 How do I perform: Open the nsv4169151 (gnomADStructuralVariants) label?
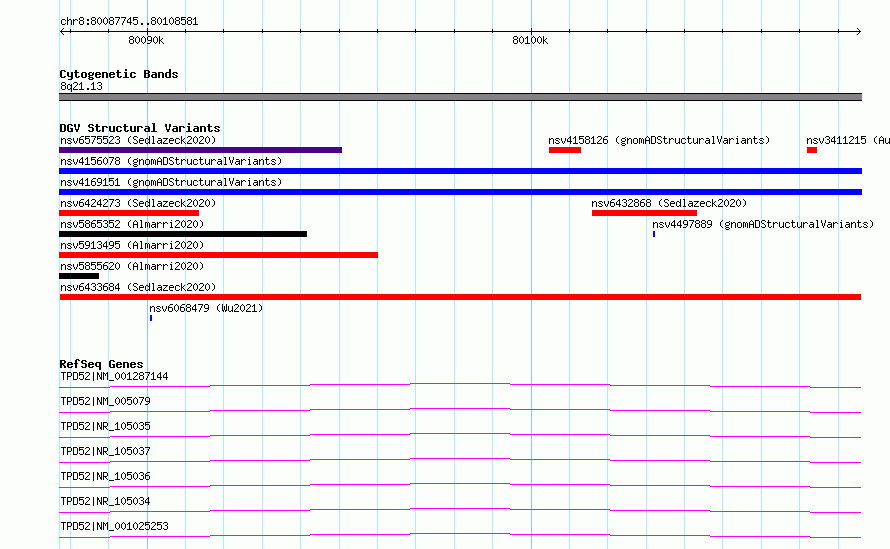click(171, 182)
